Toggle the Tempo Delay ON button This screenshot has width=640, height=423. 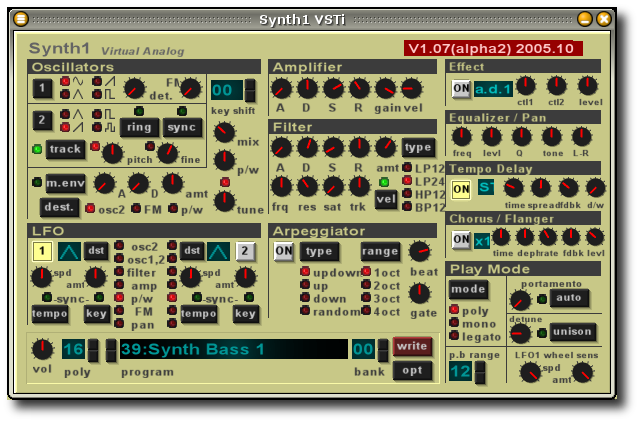pyautogui.click(x=461, y=190)
